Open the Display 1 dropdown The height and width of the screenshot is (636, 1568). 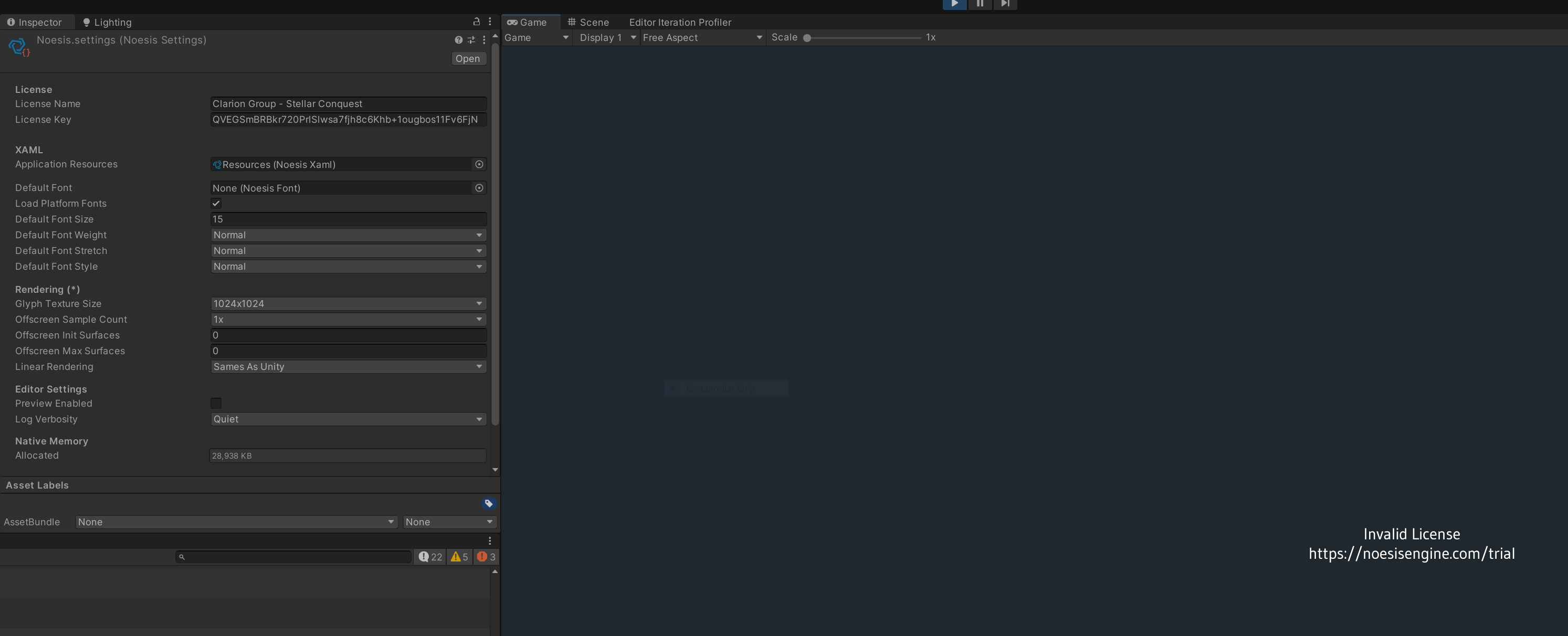coord(607,38)
